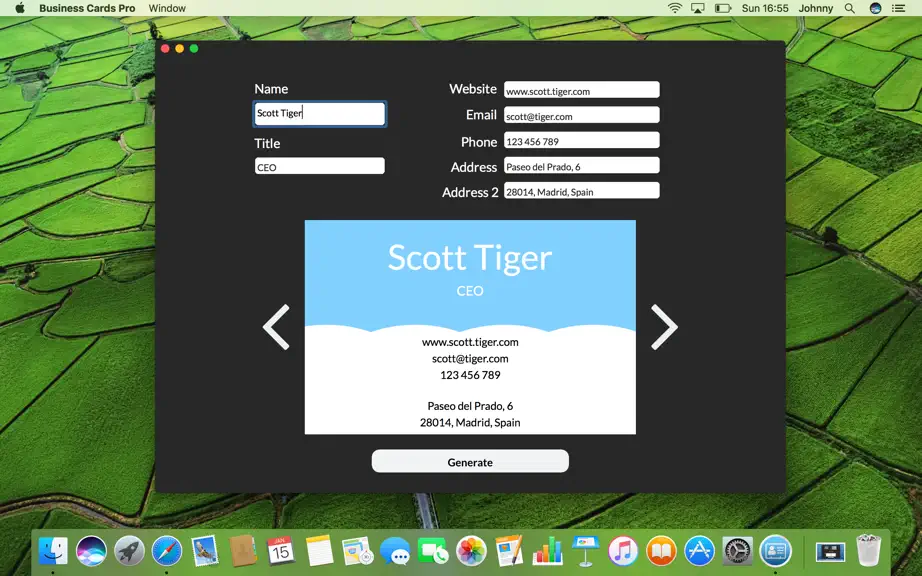Focus the Email input field
Image resolution: width=922 pixels, height=576 pixels.
click(x=582, y=115)
